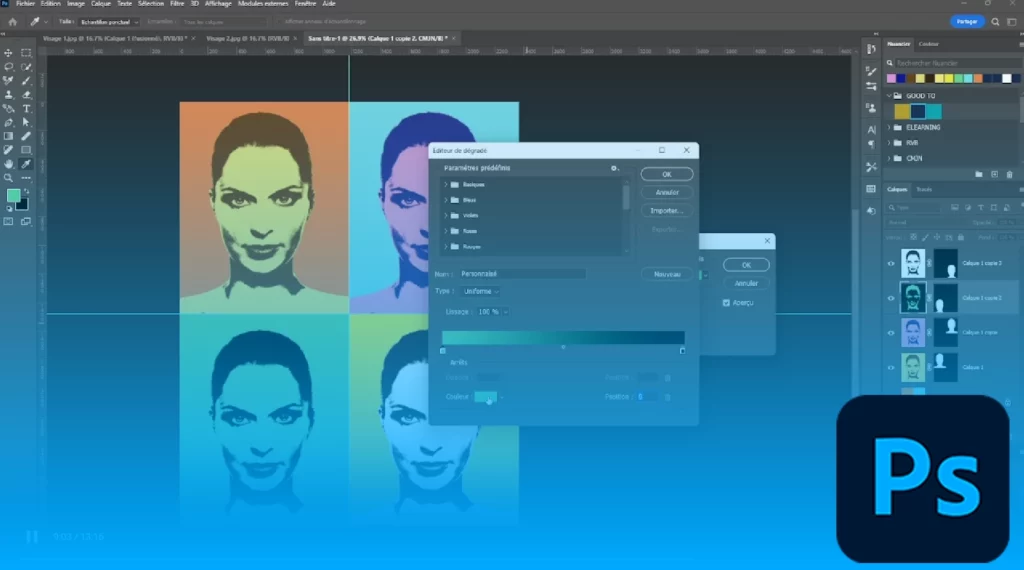
Task: Open the Type Uniforme dropdown
Action: coord(480,291)
